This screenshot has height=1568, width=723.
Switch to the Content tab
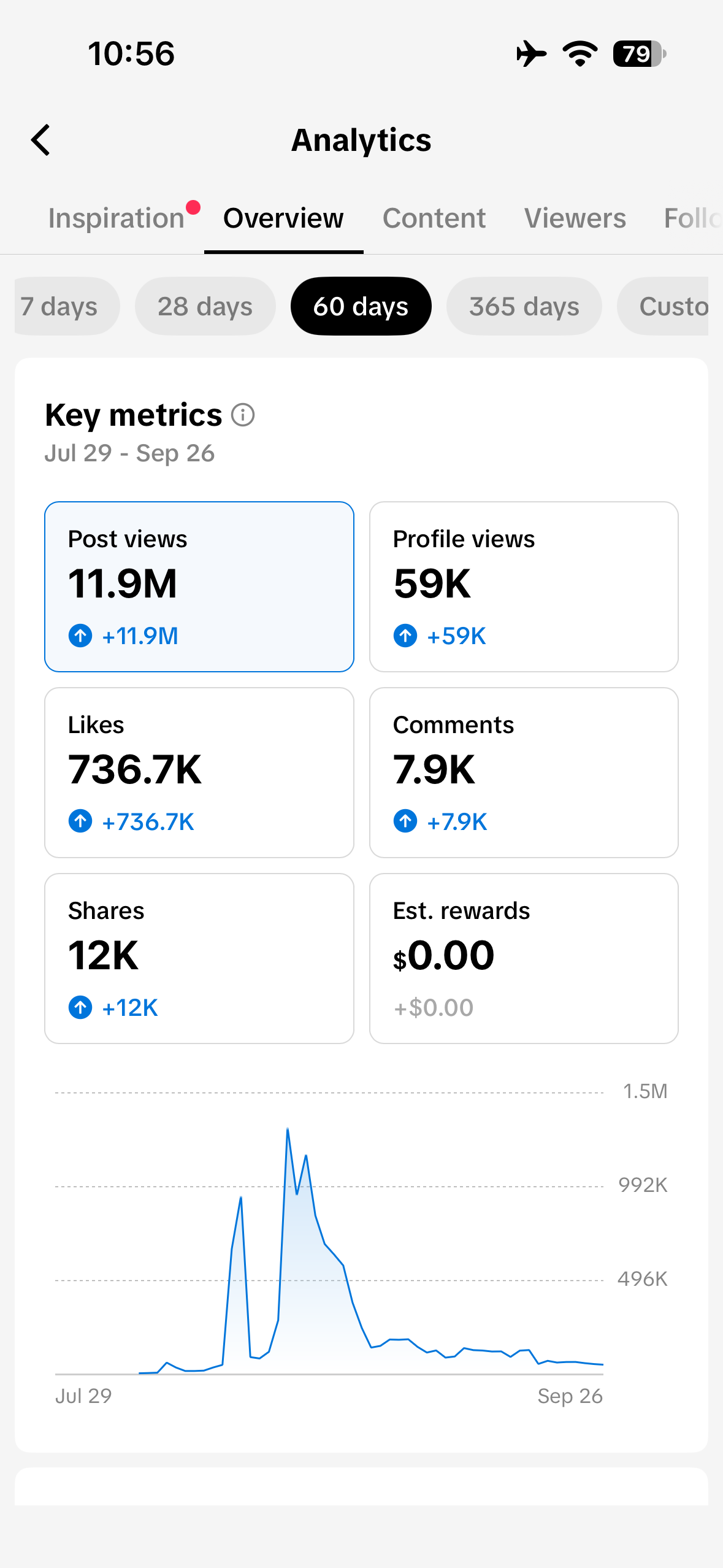tap(434, 218)
